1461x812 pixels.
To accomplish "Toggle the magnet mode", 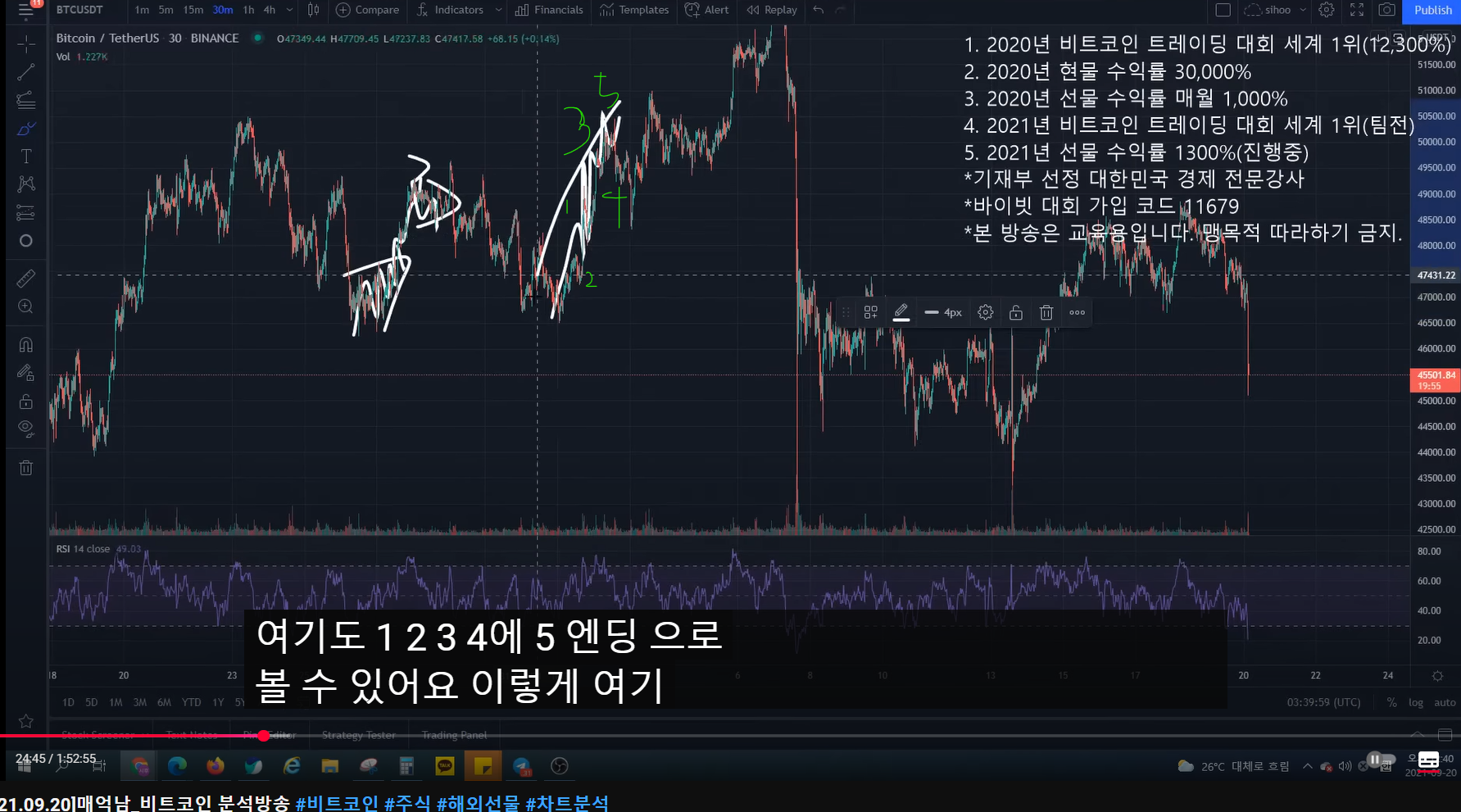I will pos(26,344).
